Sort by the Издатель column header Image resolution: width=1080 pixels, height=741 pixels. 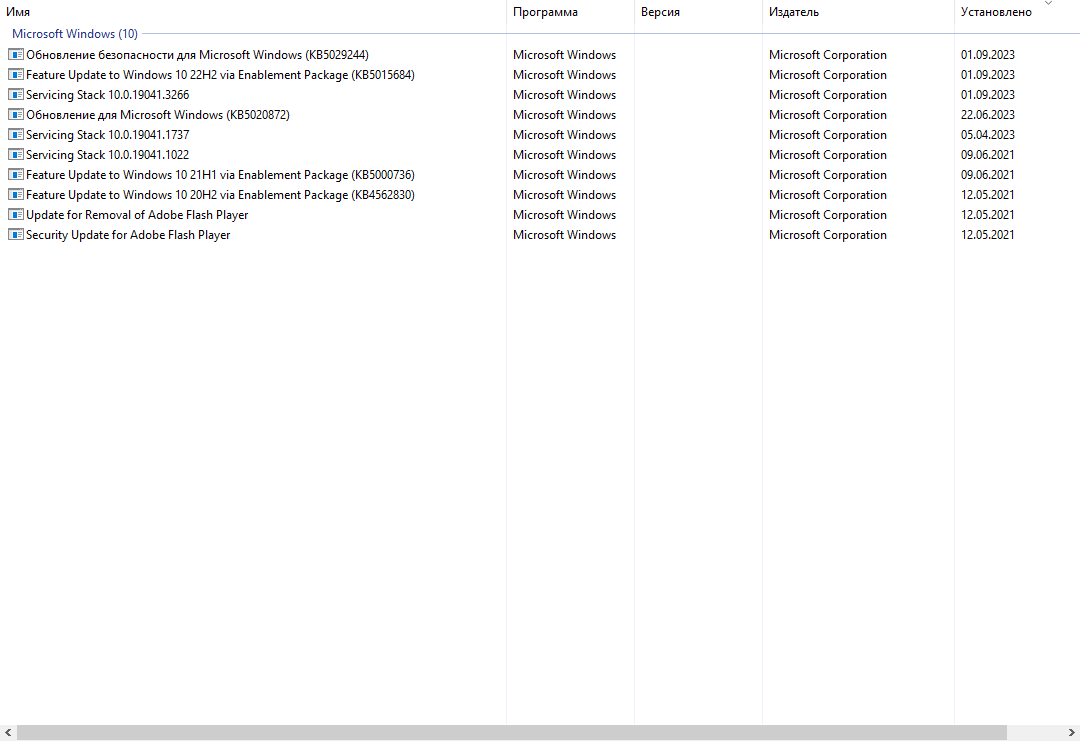point(858,12)
